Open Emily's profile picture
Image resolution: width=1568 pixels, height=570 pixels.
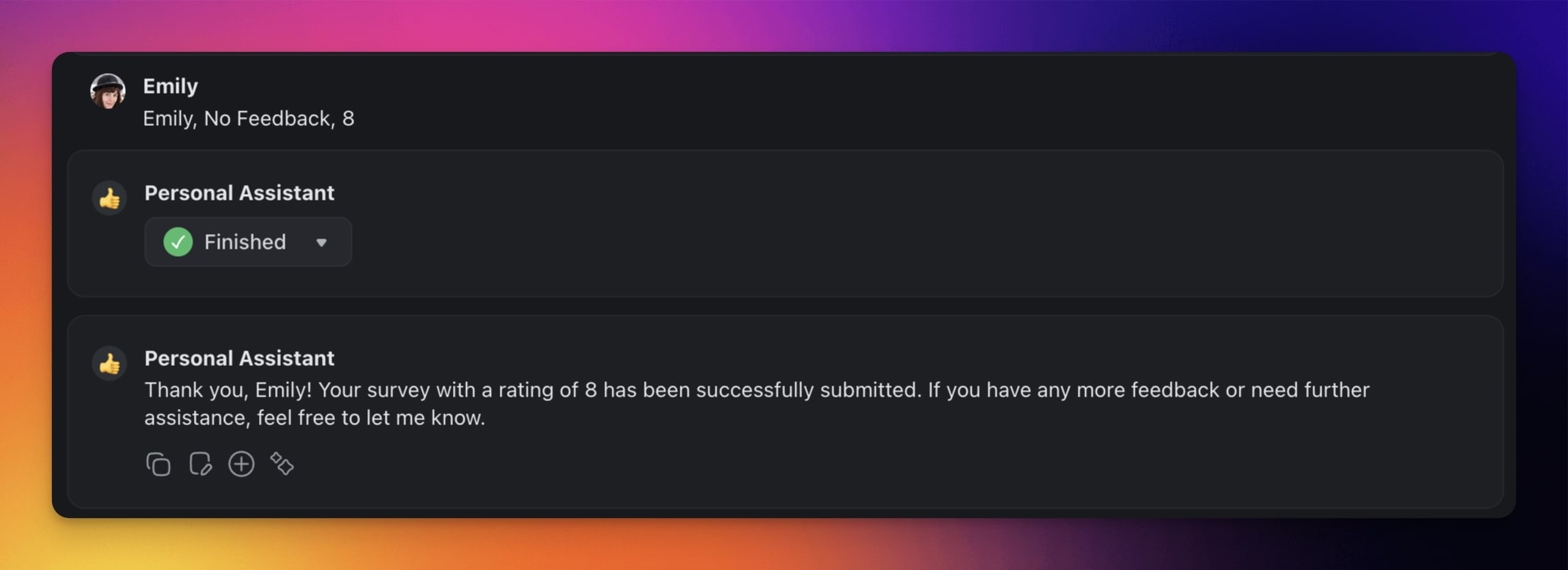point(108,91)
